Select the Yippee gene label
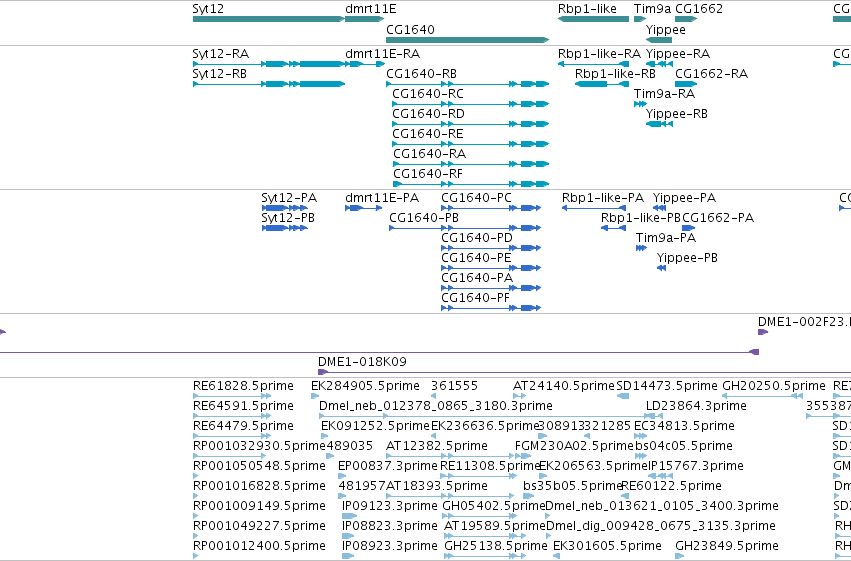This screenshot has width=851, height=561. [x=665, y=30]
